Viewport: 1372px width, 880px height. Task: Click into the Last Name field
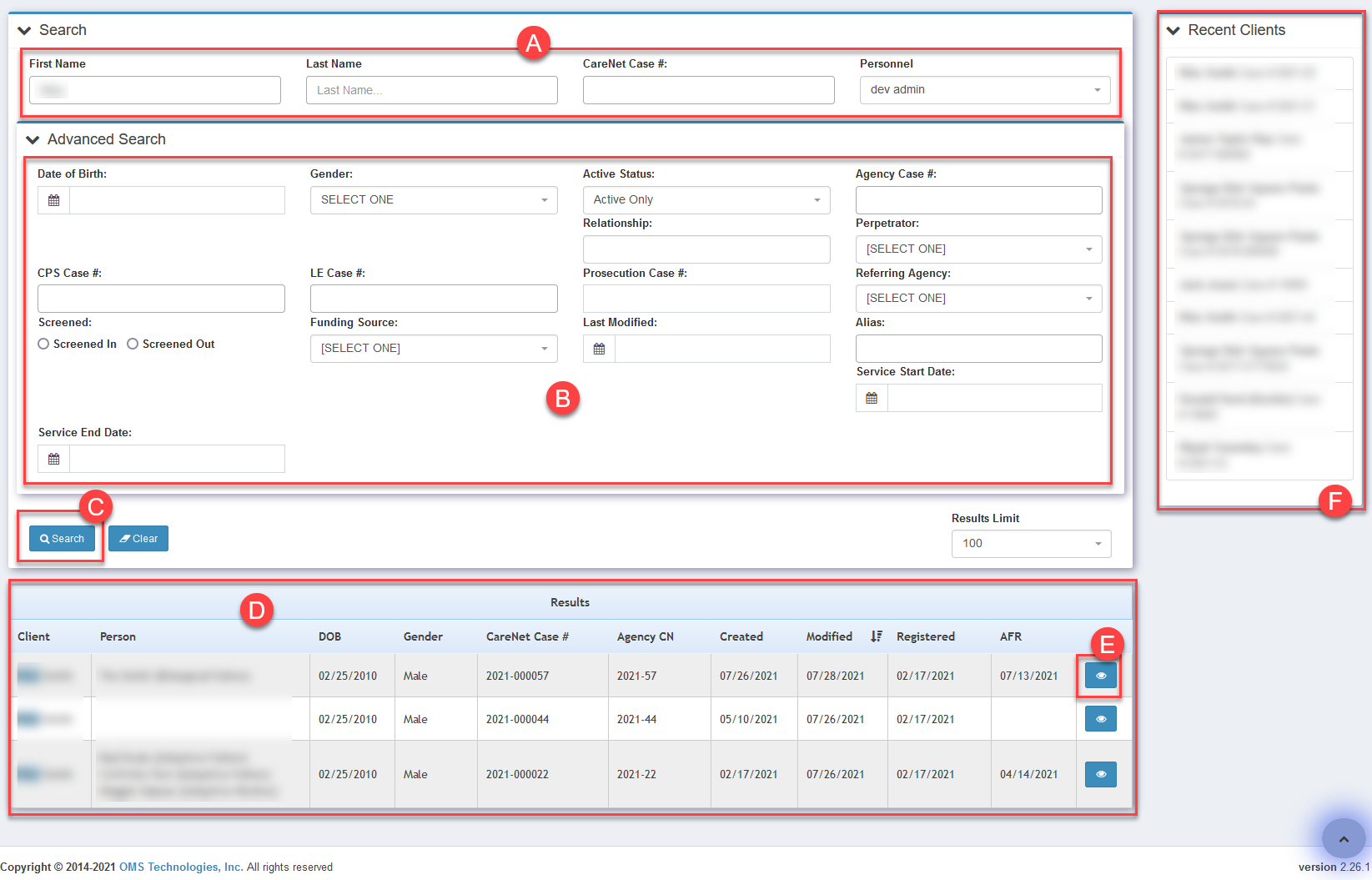pyautogui.click(x=432, y=90)
